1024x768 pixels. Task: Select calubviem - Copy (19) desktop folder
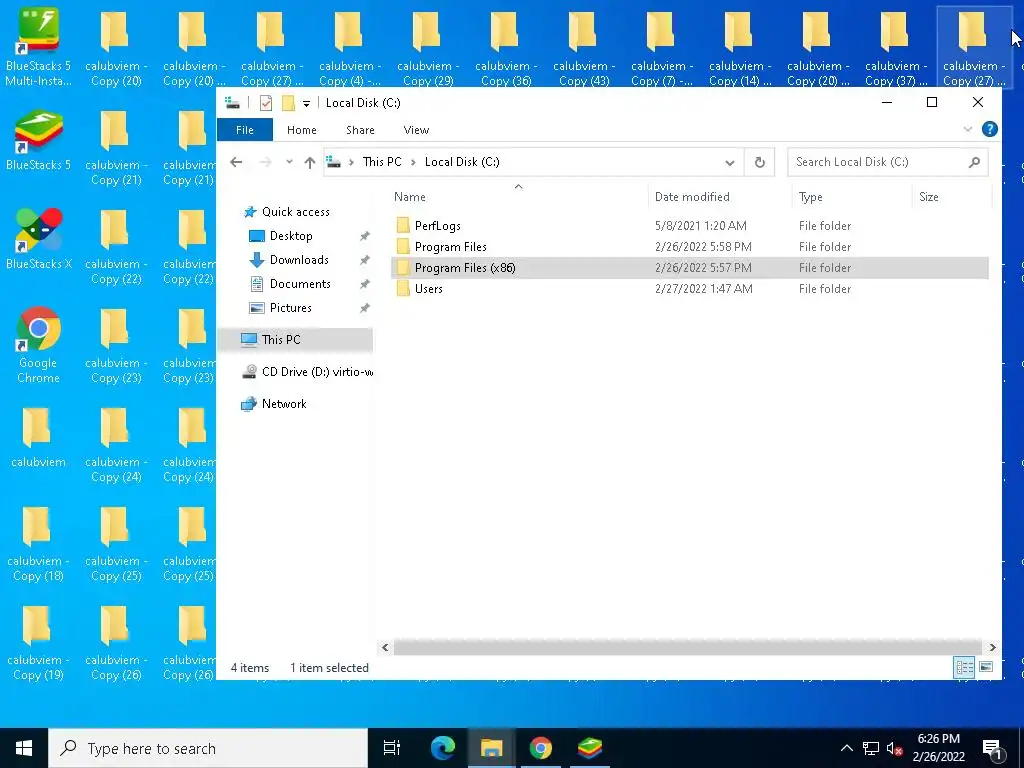[x=38, y=643]
